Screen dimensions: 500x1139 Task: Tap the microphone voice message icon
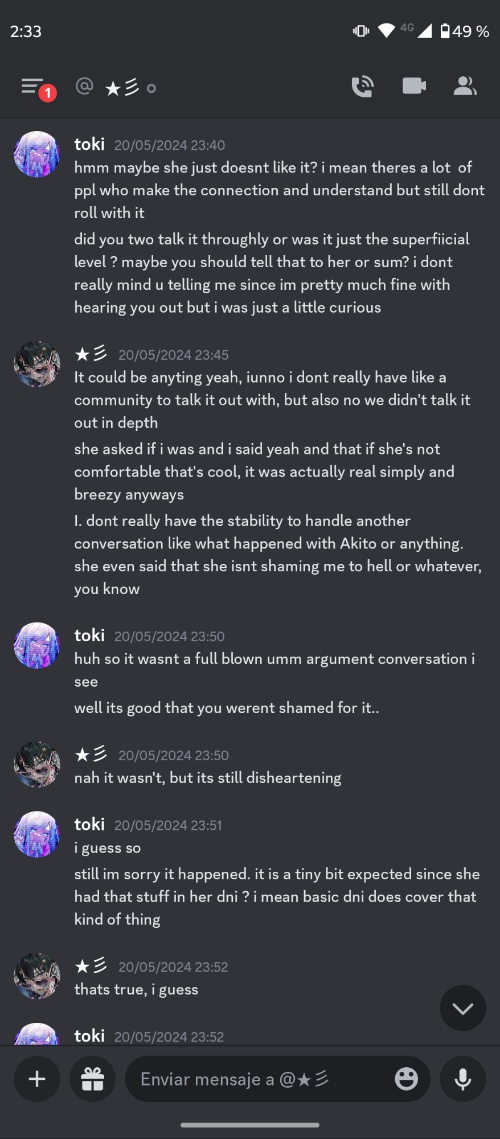point(463,1079)
